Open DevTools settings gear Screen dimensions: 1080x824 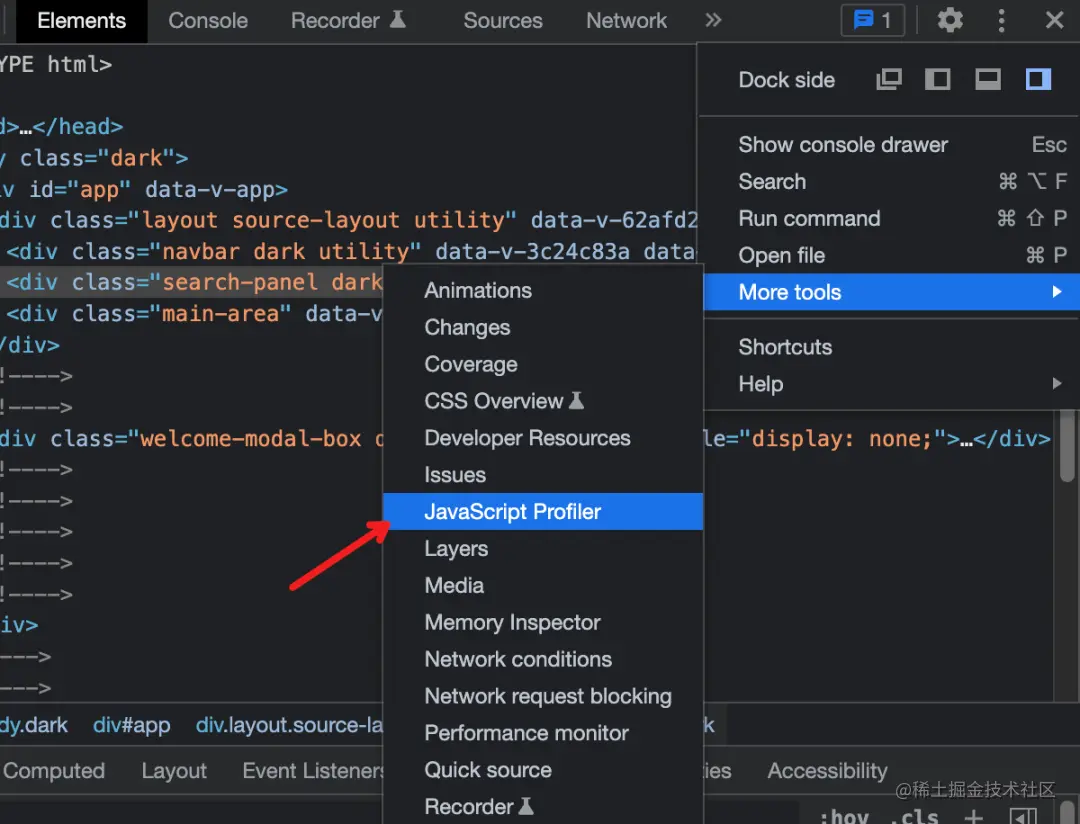pyautogui.click(x=950, y=20)
